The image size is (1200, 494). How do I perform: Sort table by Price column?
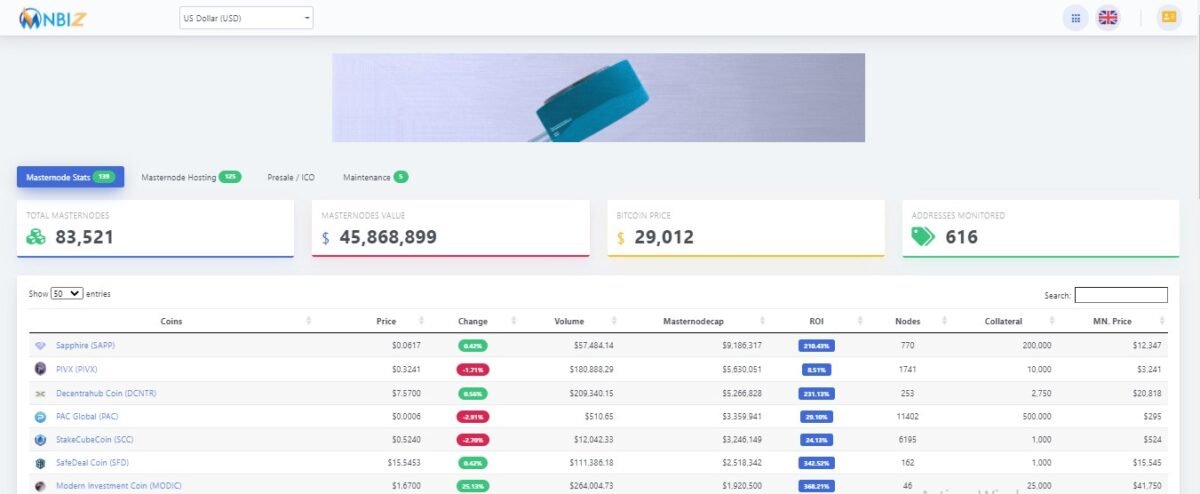(x=386, y=321)
